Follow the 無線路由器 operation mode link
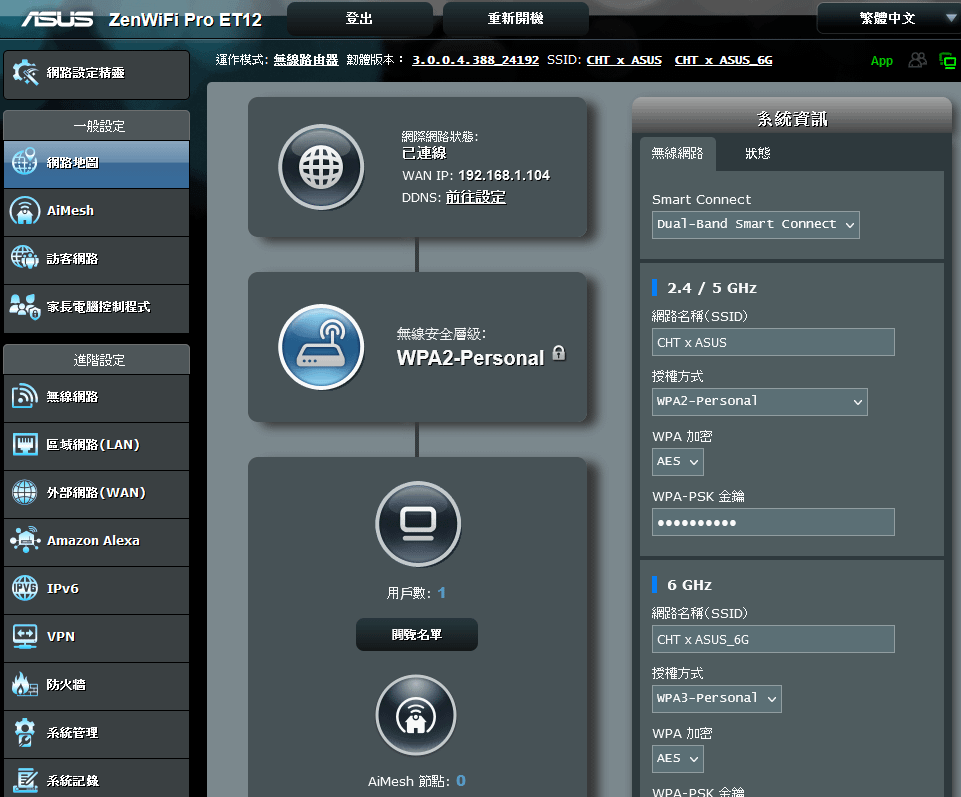The width and height of the screenshot is (961, 797). [306, 60]
